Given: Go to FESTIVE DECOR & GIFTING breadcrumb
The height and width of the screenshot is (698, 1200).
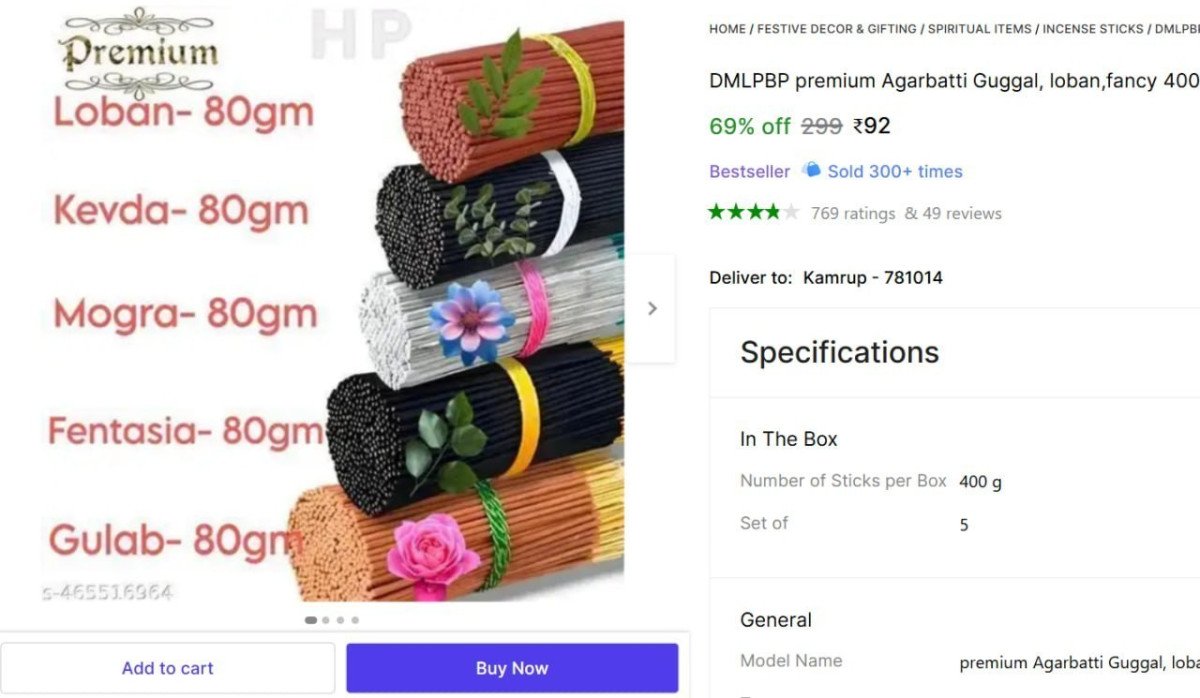Looking at the screenshot, I should 836,29.
